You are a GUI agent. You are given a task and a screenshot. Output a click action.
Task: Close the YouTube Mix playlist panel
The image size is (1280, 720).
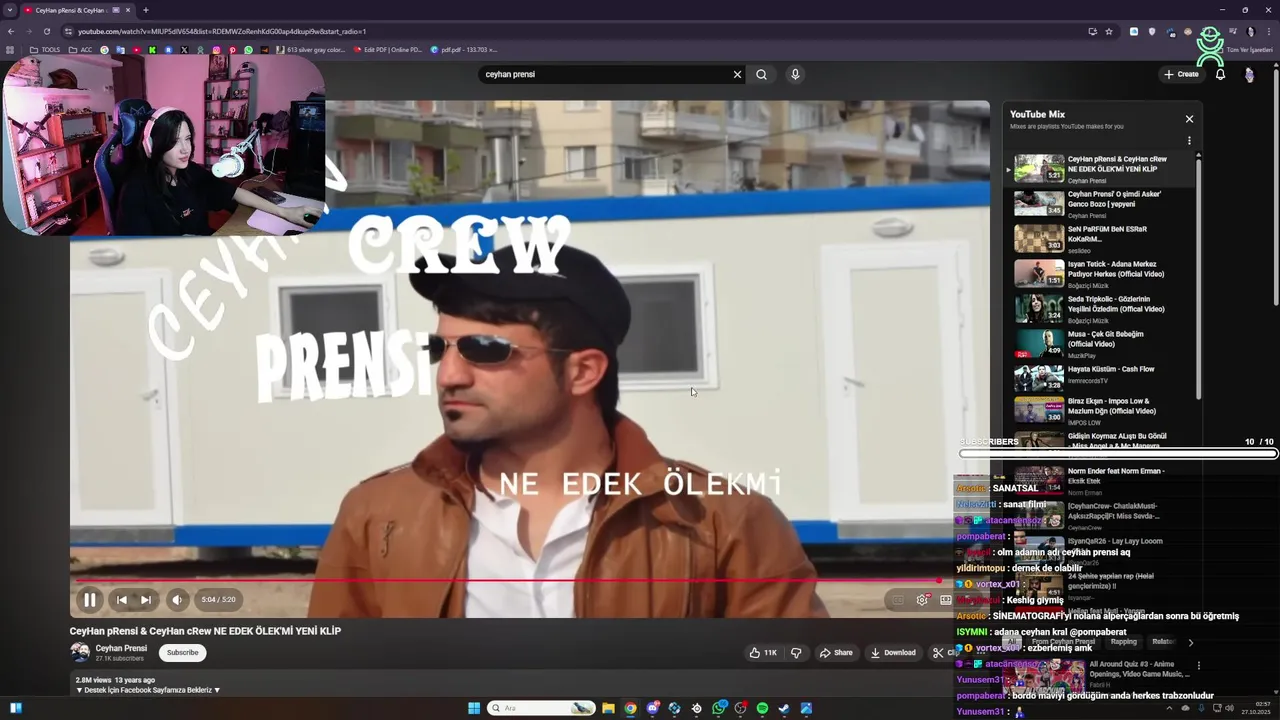pos(1189,119)
